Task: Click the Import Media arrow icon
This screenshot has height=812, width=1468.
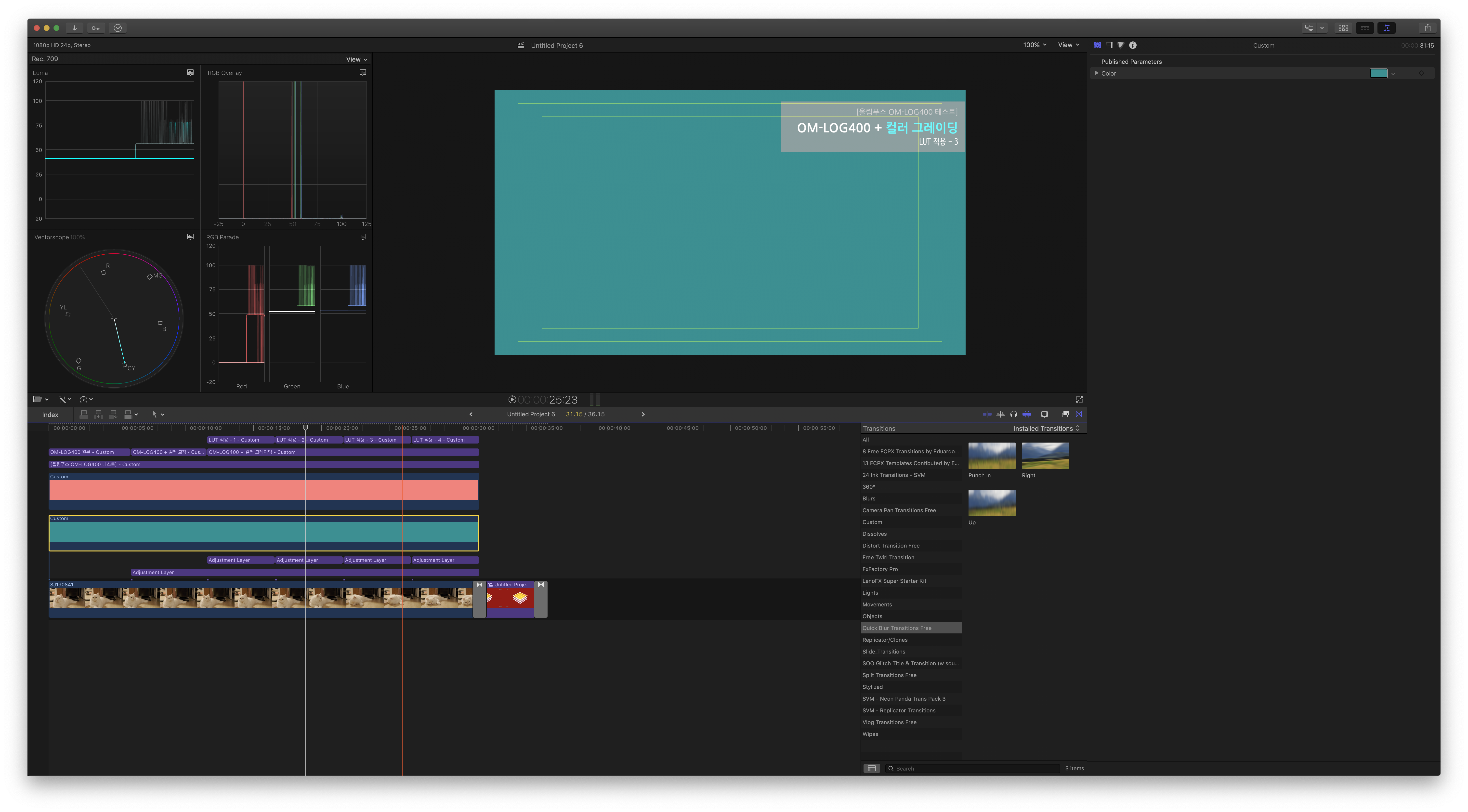Action: pyautogui.click(x=74, y=28)
